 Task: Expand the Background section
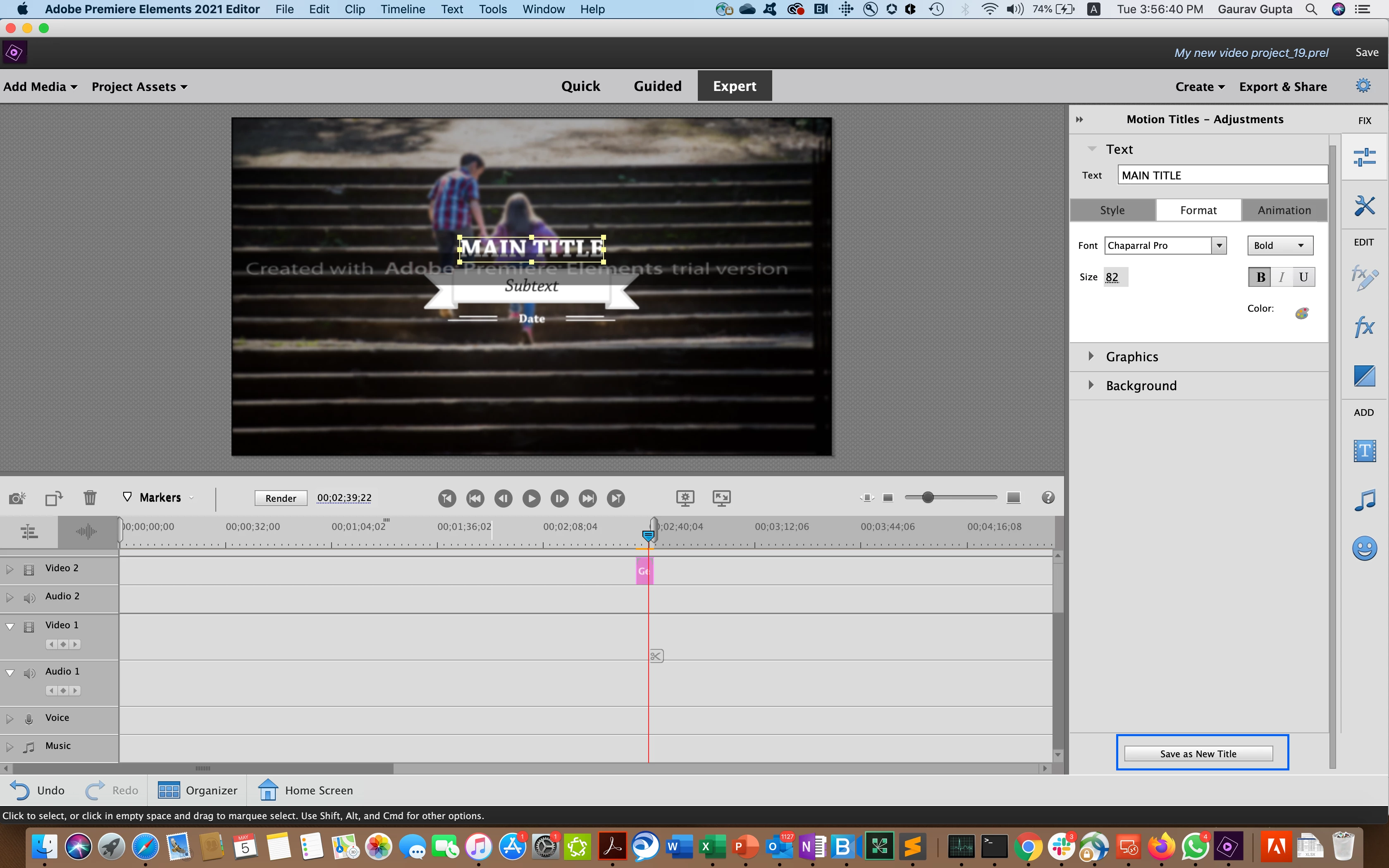[x=1091, y=385]
